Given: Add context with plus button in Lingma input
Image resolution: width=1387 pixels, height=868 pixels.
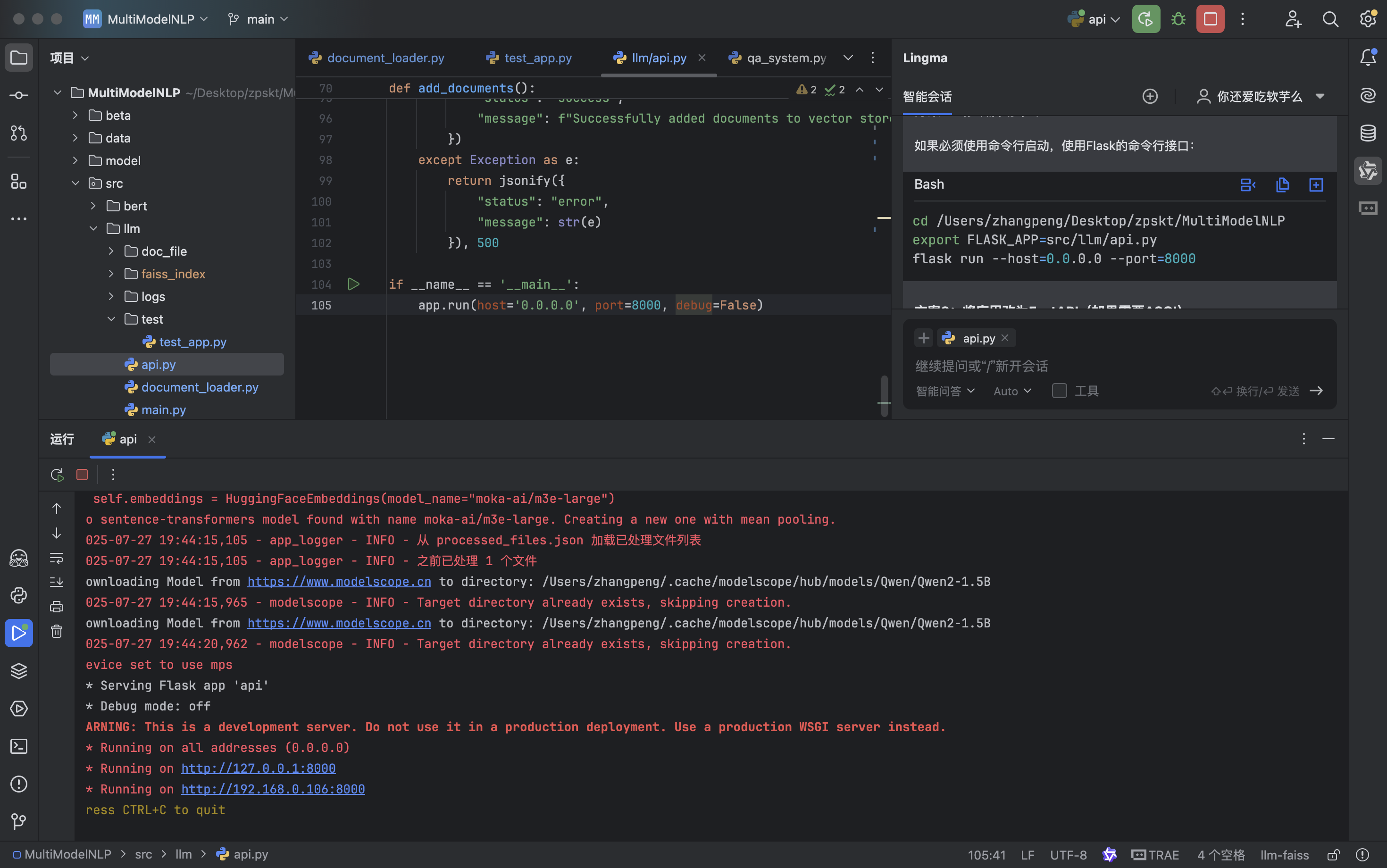Looking at the screenshot, I should tap(924, 338).
